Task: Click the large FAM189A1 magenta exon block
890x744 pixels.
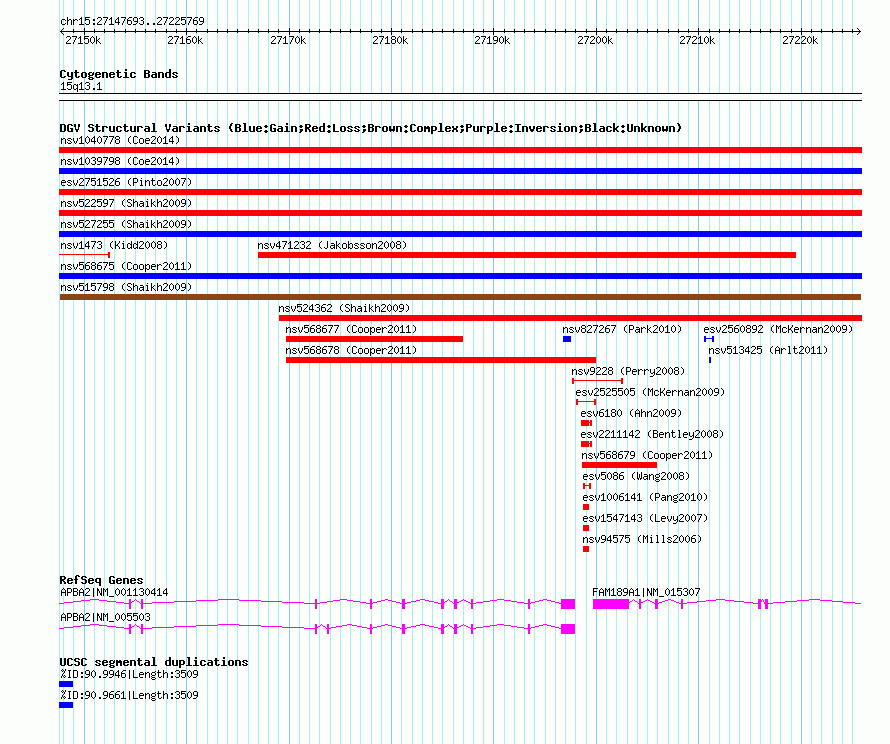Action: (611, 604)
